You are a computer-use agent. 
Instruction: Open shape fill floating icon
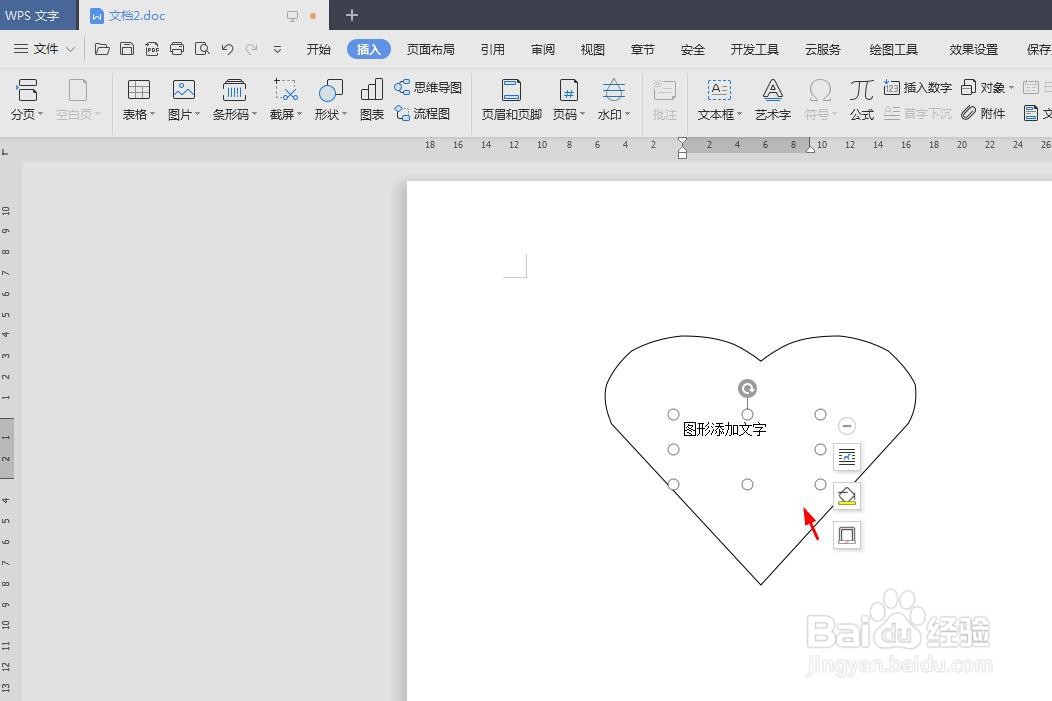click(x=847, y=496)
